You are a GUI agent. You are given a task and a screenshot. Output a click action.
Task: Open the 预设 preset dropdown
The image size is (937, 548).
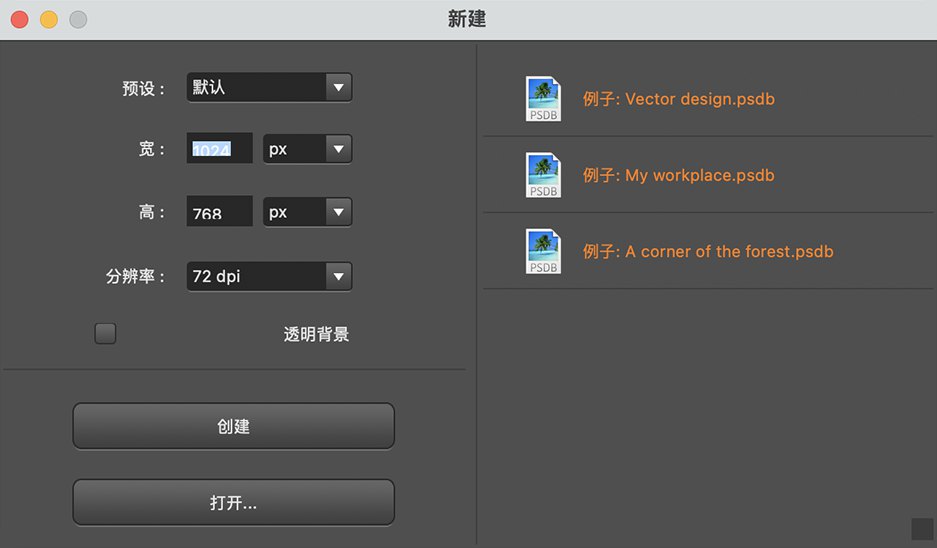point(269,88)
